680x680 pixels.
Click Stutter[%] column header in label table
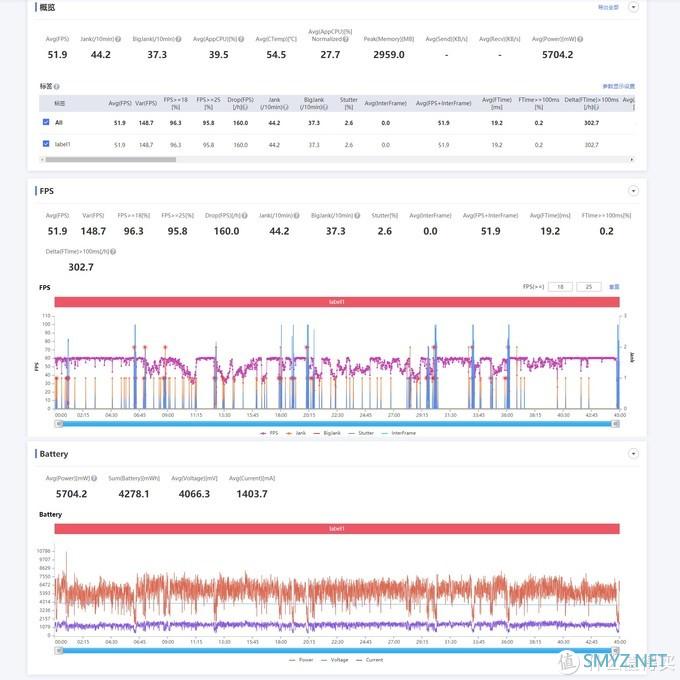[x=349, y=103]
